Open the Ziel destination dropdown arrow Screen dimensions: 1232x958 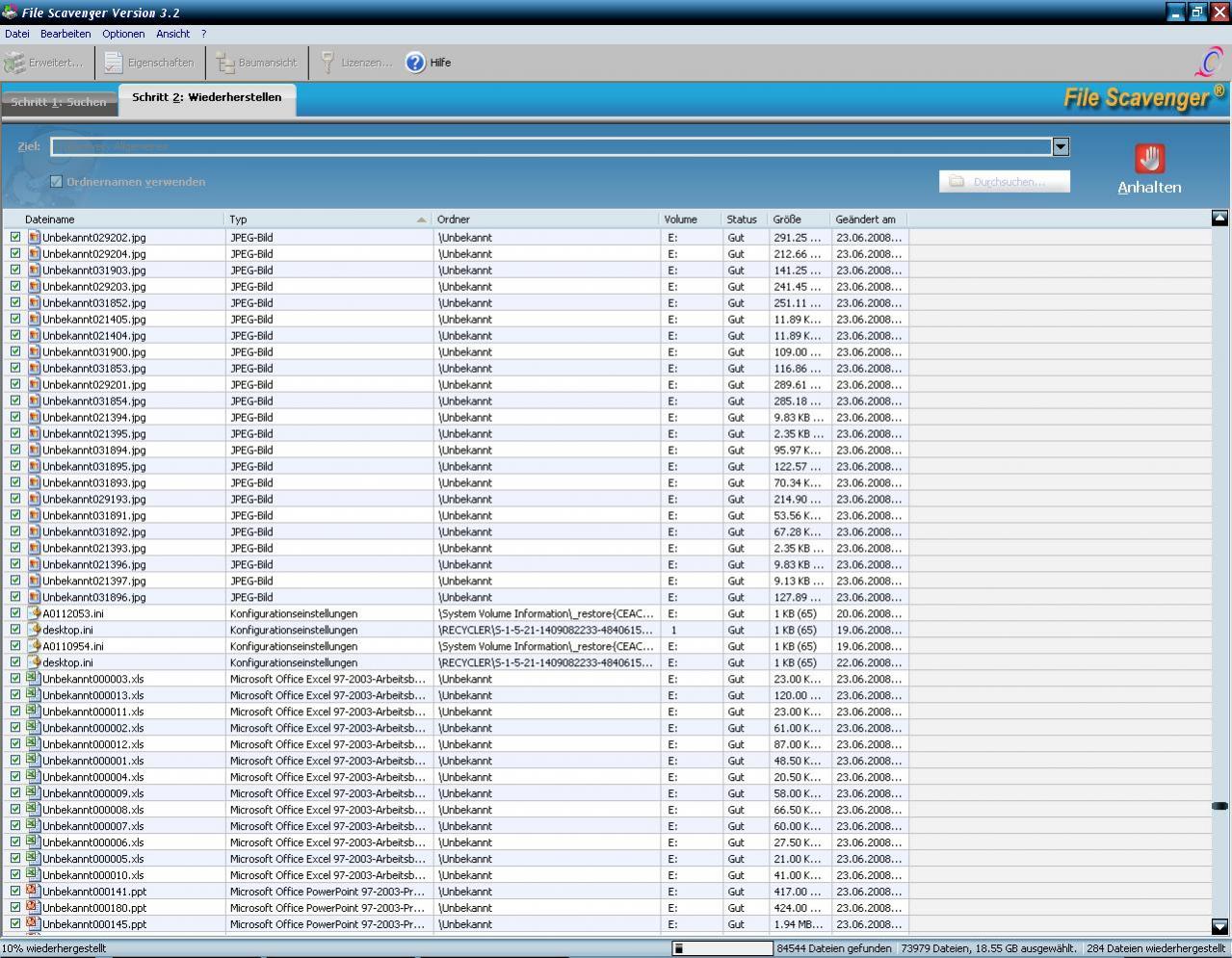1061,146
